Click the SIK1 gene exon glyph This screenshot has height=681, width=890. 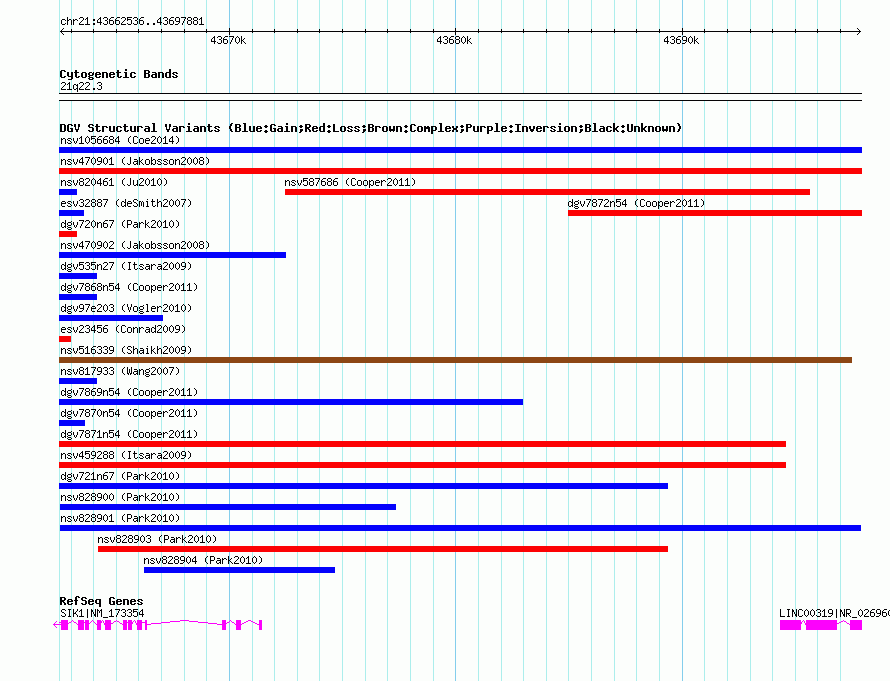[x=159, y=625]
